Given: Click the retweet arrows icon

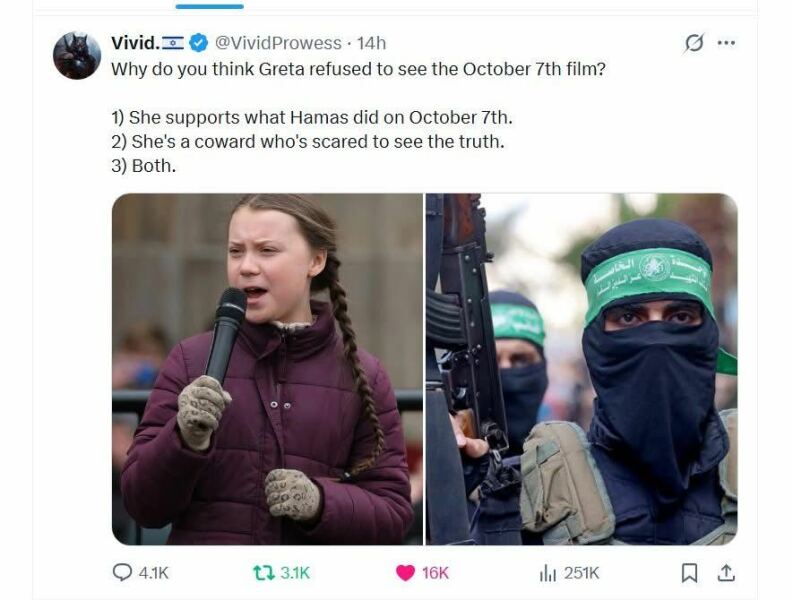Looking at the screenshot, I should (263, 573).
